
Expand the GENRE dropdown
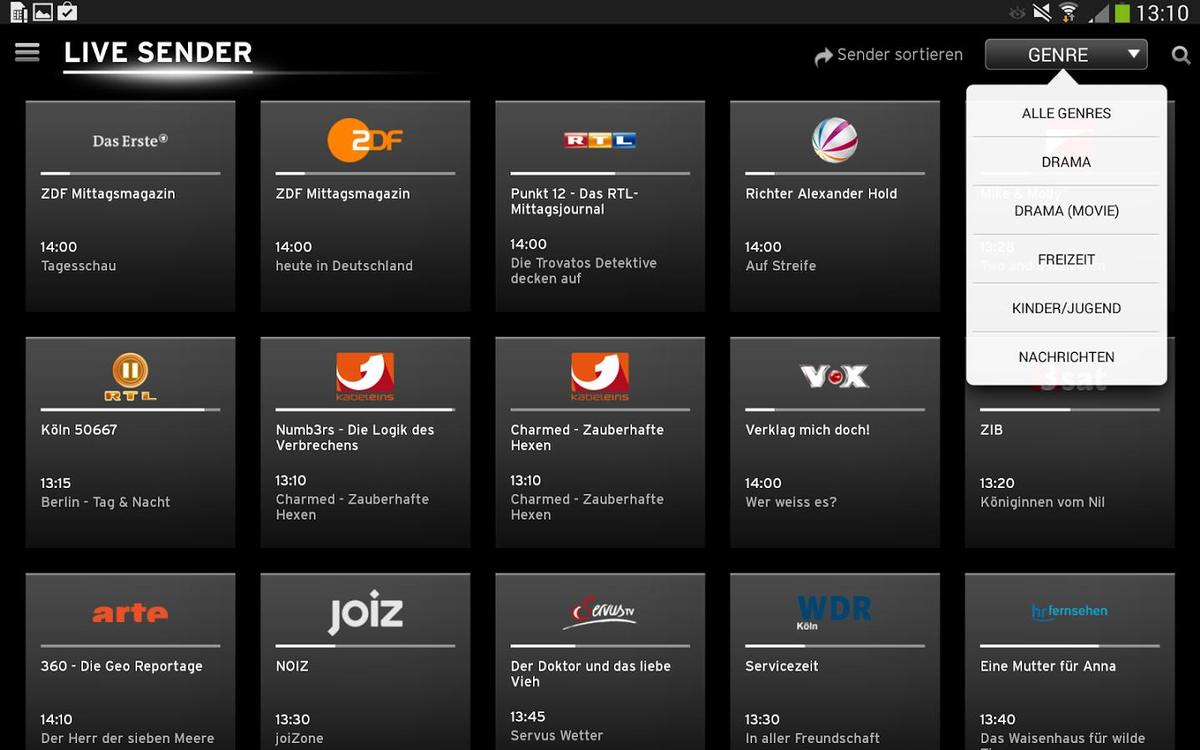[1066, 55]
